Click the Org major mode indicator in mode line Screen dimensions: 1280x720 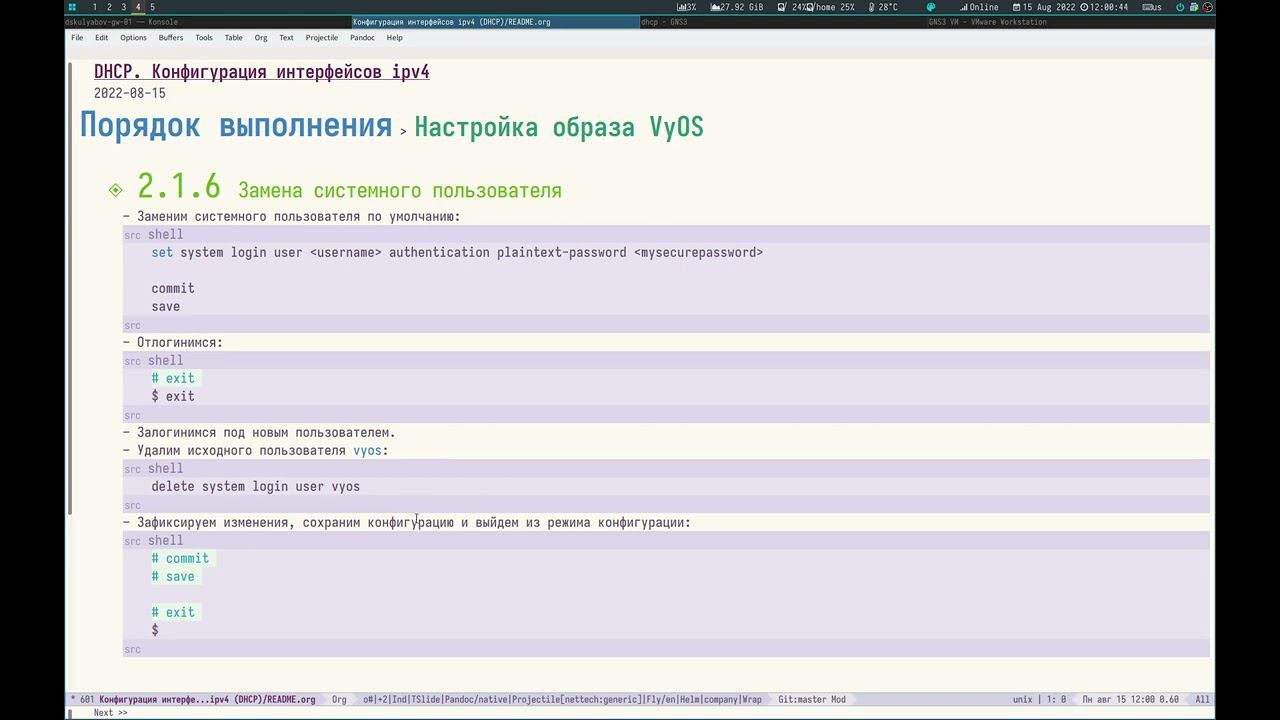tap(339, 699)
